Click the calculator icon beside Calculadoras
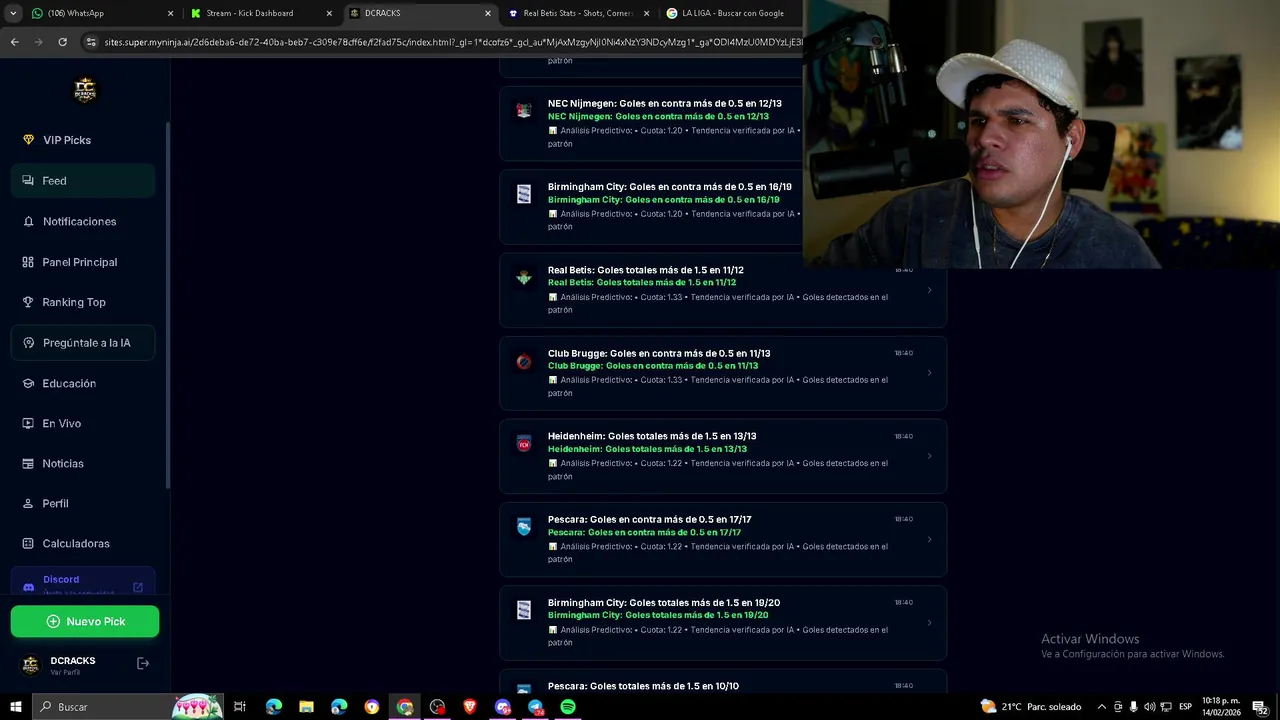The image size is (1280, 720). pos(28,543)
